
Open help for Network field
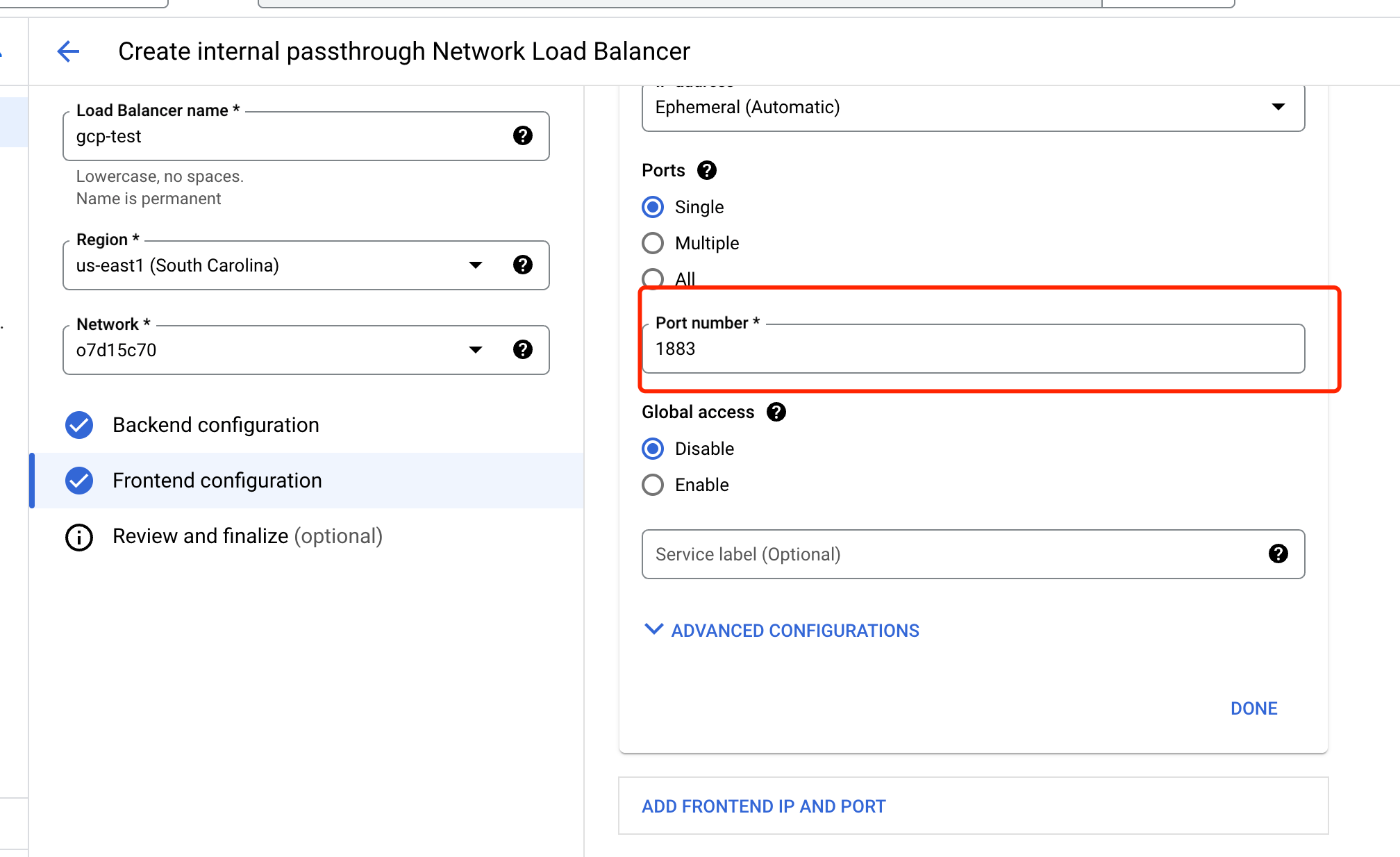click(523, 349)
